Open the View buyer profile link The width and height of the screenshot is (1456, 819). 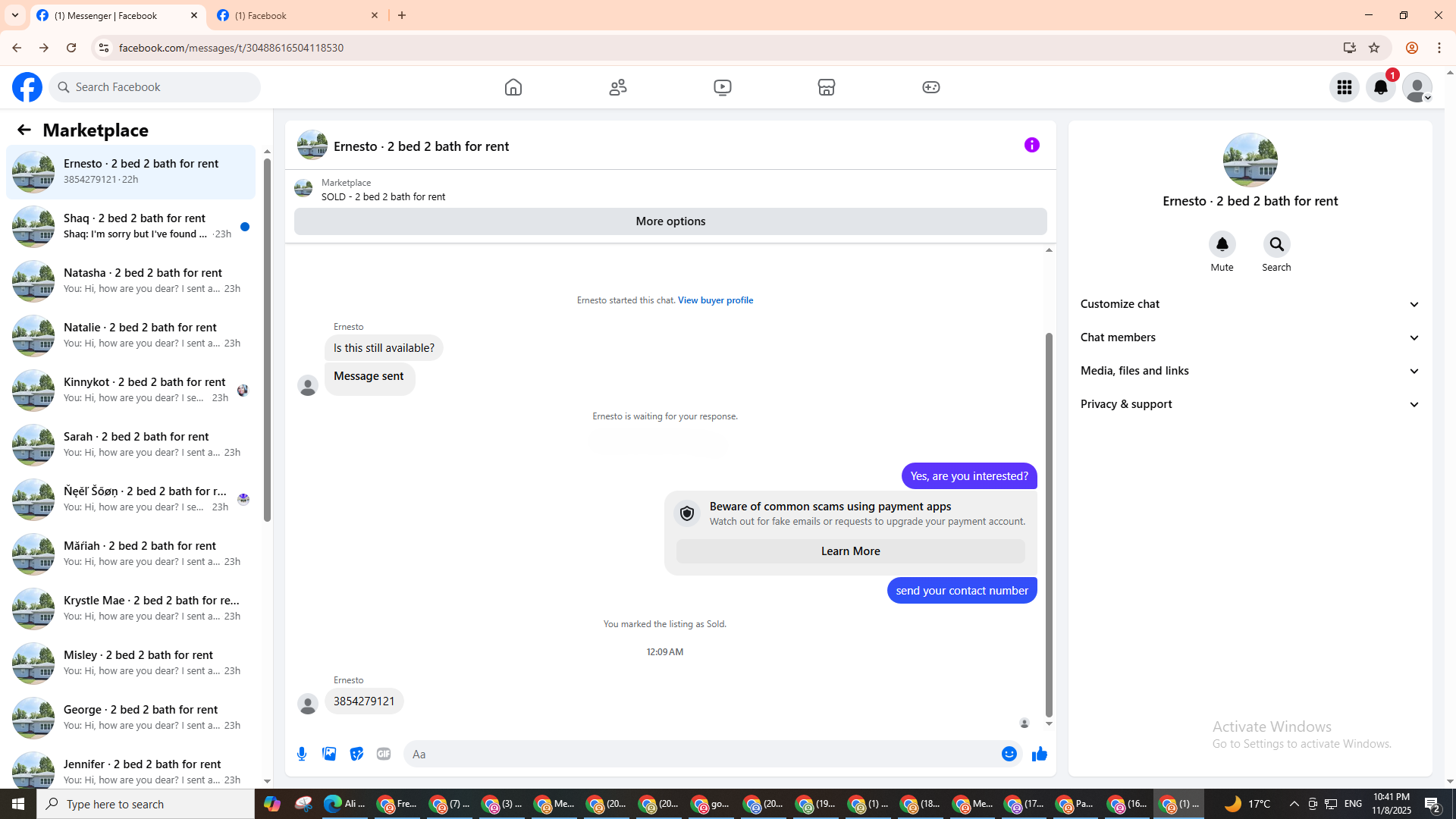pos(715,300)
